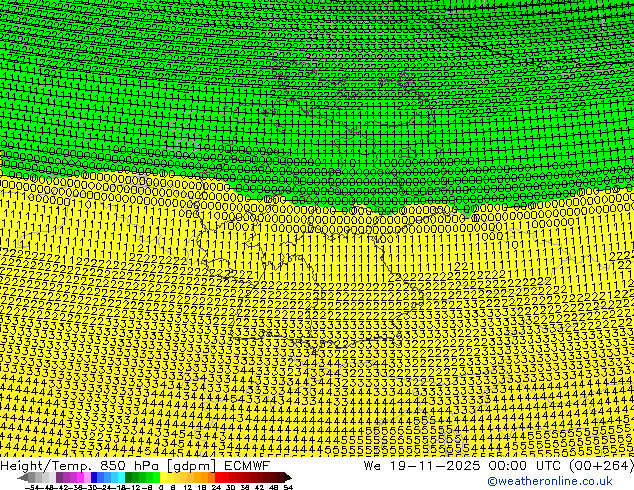
Task: Click the gray arrow at color scale start
Action: (x=23, y=477)
